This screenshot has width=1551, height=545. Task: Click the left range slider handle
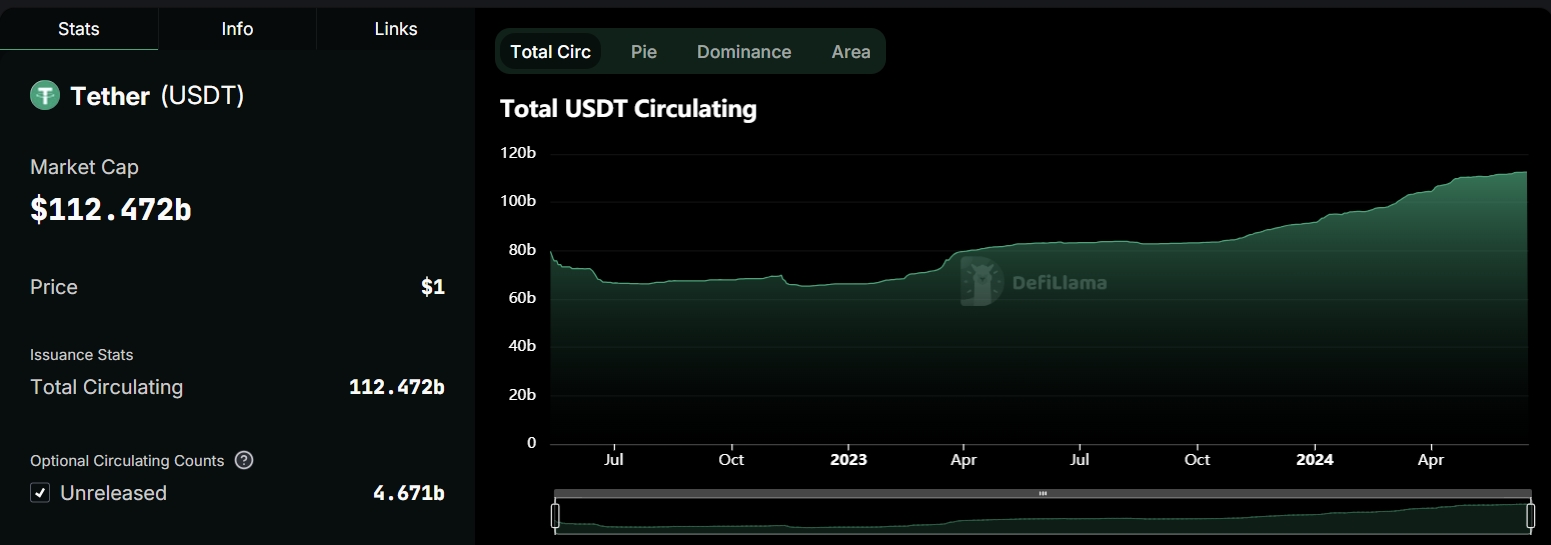pyautogui.click(x=555, y=516)
